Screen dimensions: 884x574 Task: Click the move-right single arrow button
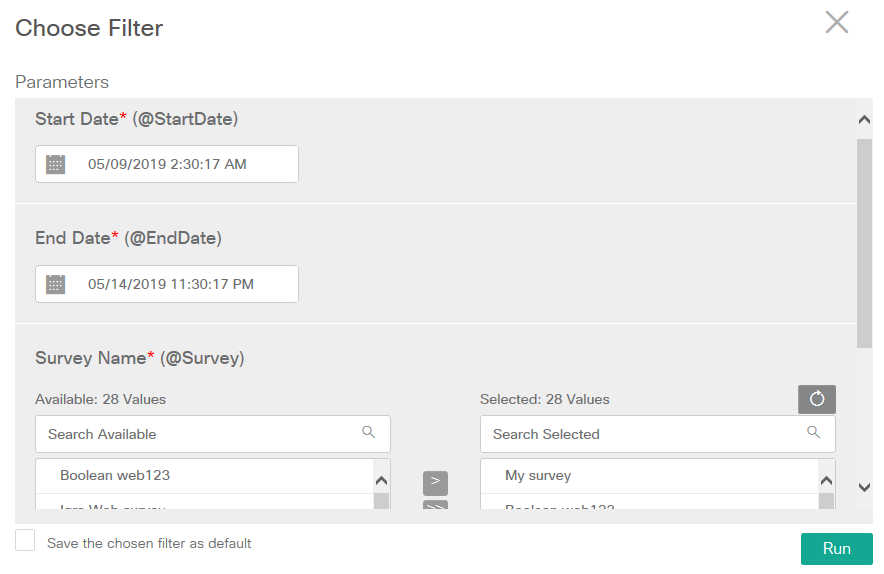pos(435,482)
